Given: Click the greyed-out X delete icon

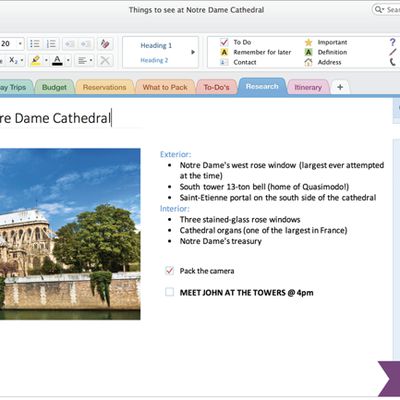Looking at the screenshot, I should [105, 60].
